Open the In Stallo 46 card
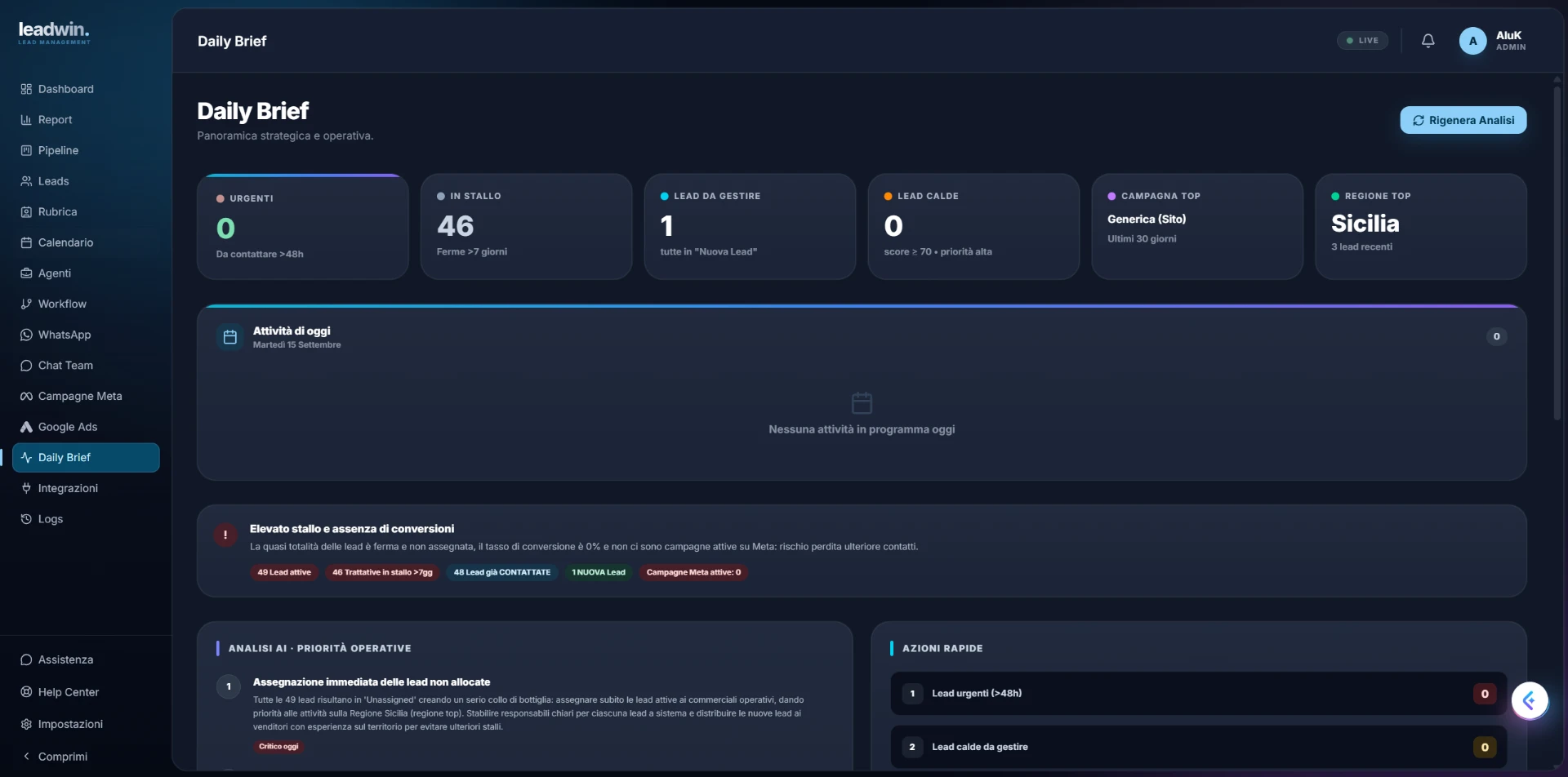 527,227
